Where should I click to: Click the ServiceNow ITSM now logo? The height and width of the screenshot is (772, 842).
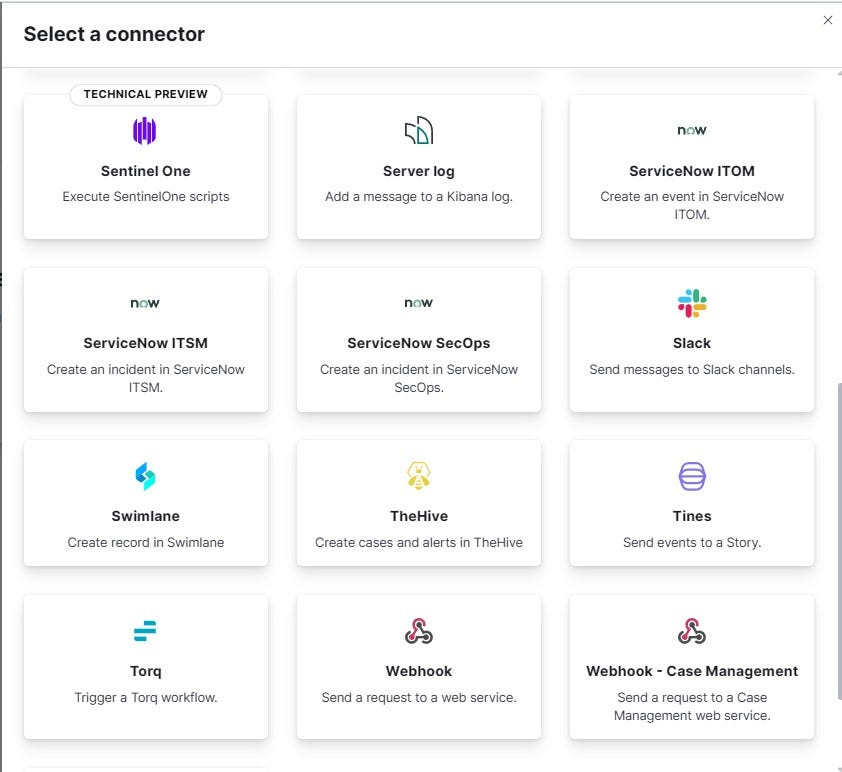(145, 303)
